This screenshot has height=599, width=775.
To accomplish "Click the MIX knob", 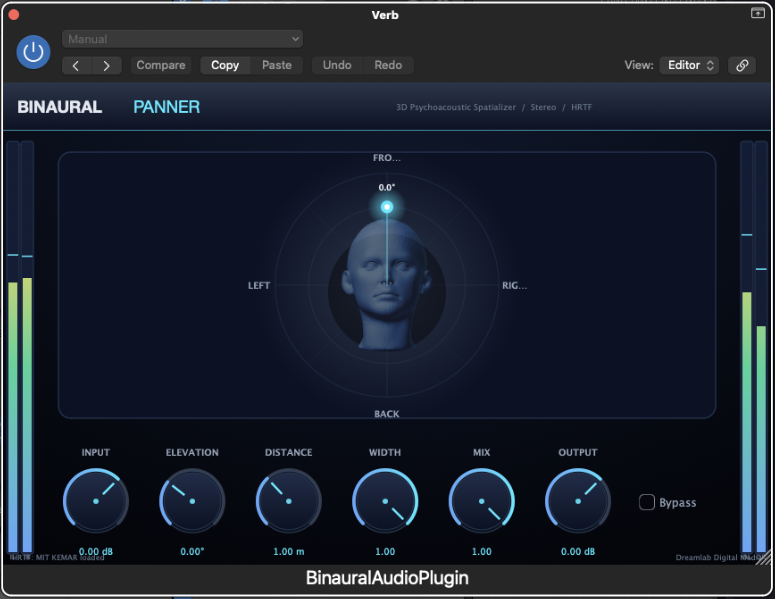I will (x=481, y=501).
